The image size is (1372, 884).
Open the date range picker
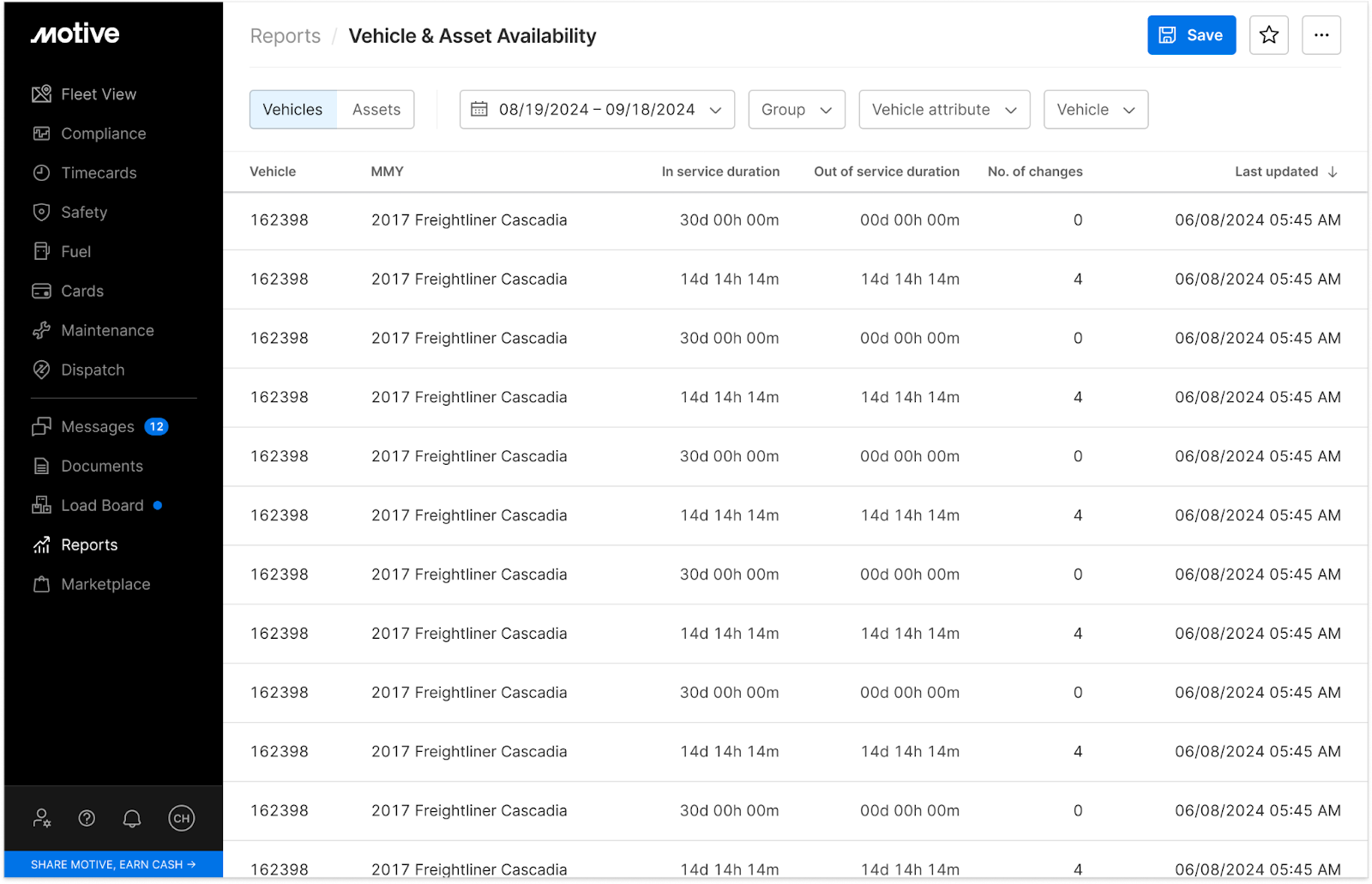(597, 110)
